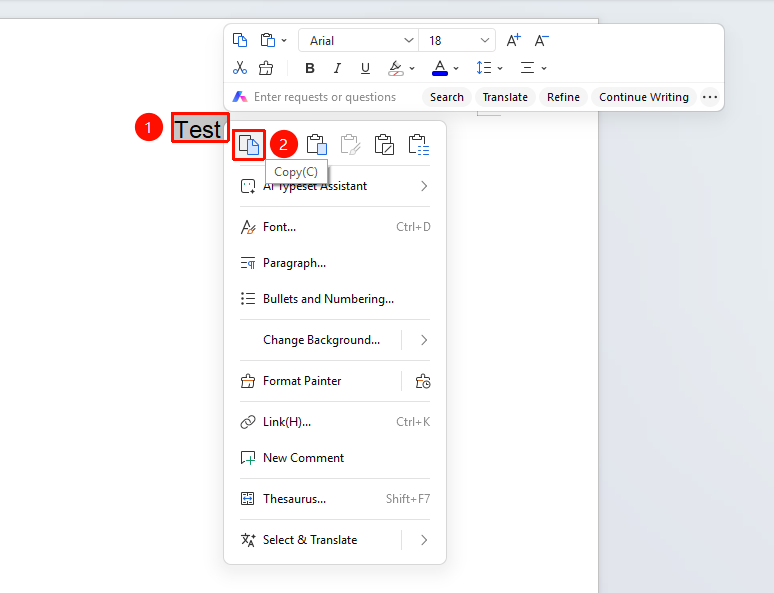Open the Link(H)... menu entry
Screen dimensions: 774x593
335,422
